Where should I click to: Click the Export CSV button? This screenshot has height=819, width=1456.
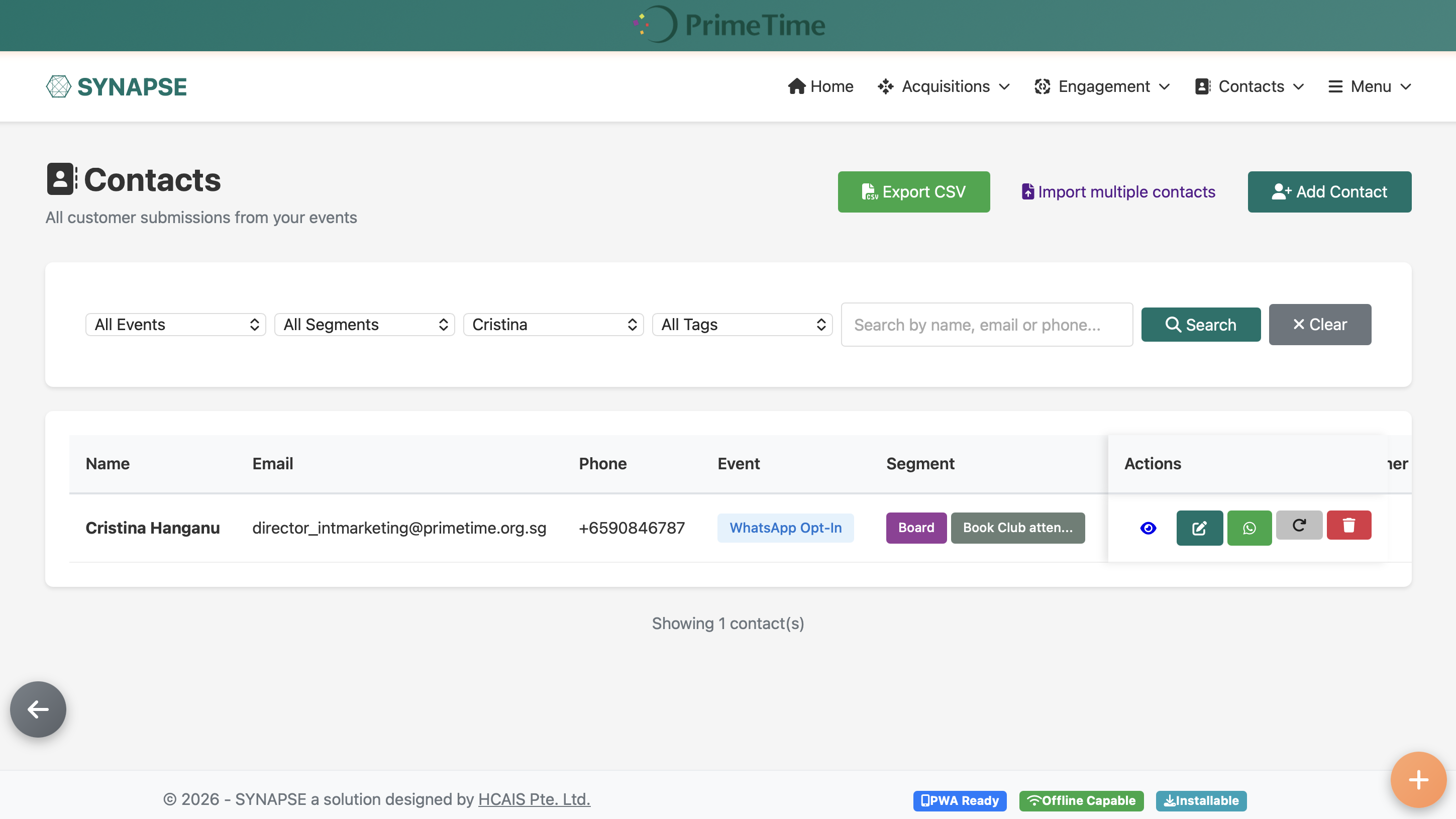coord(913,191)
